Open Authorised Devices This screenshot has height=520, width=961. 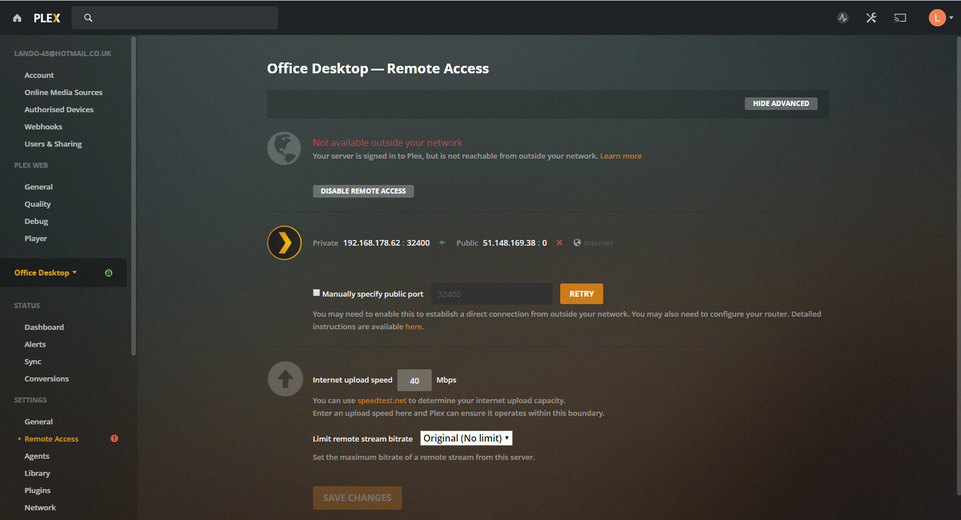(x=59, y=109)
